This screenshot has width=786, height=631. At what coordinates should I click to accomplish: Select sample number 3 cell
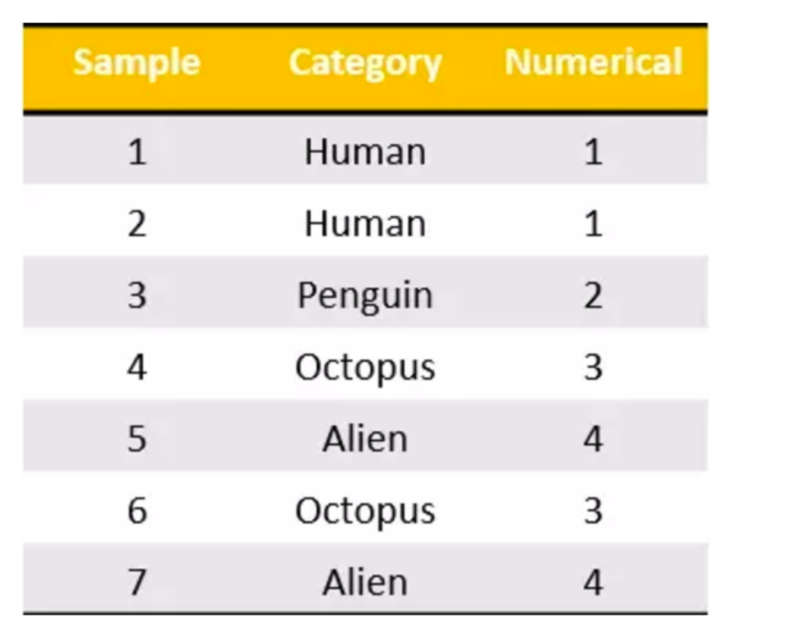click(x=137, y=295)
